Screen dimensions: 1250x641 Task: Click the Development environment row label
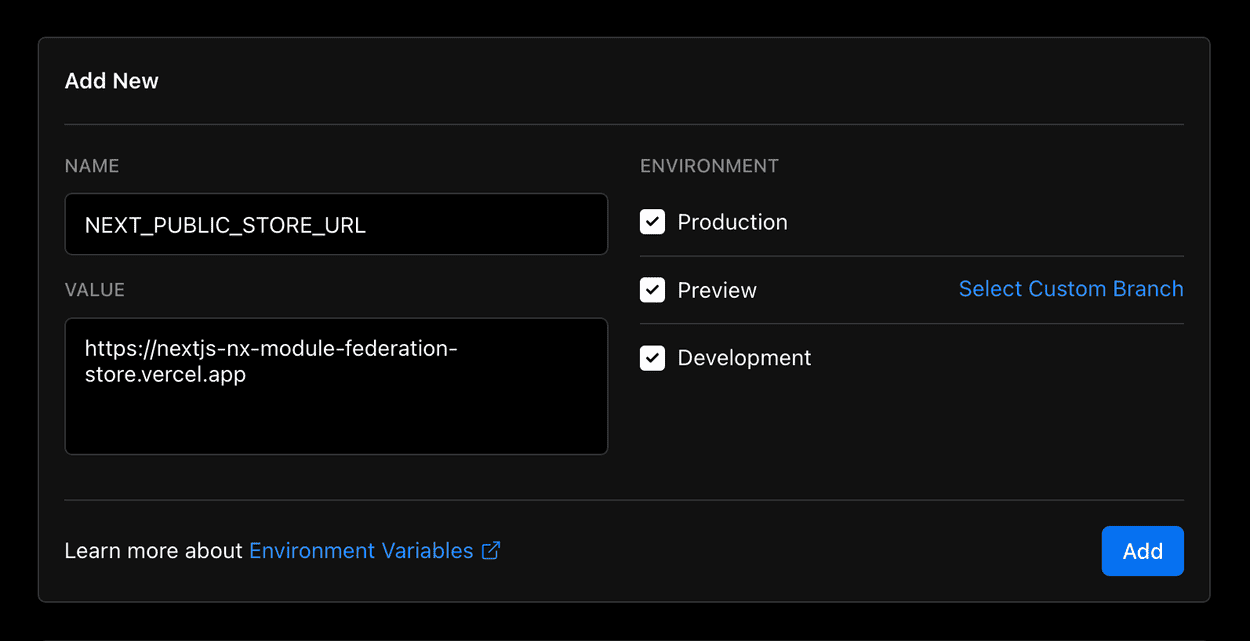tap(744, 357)
